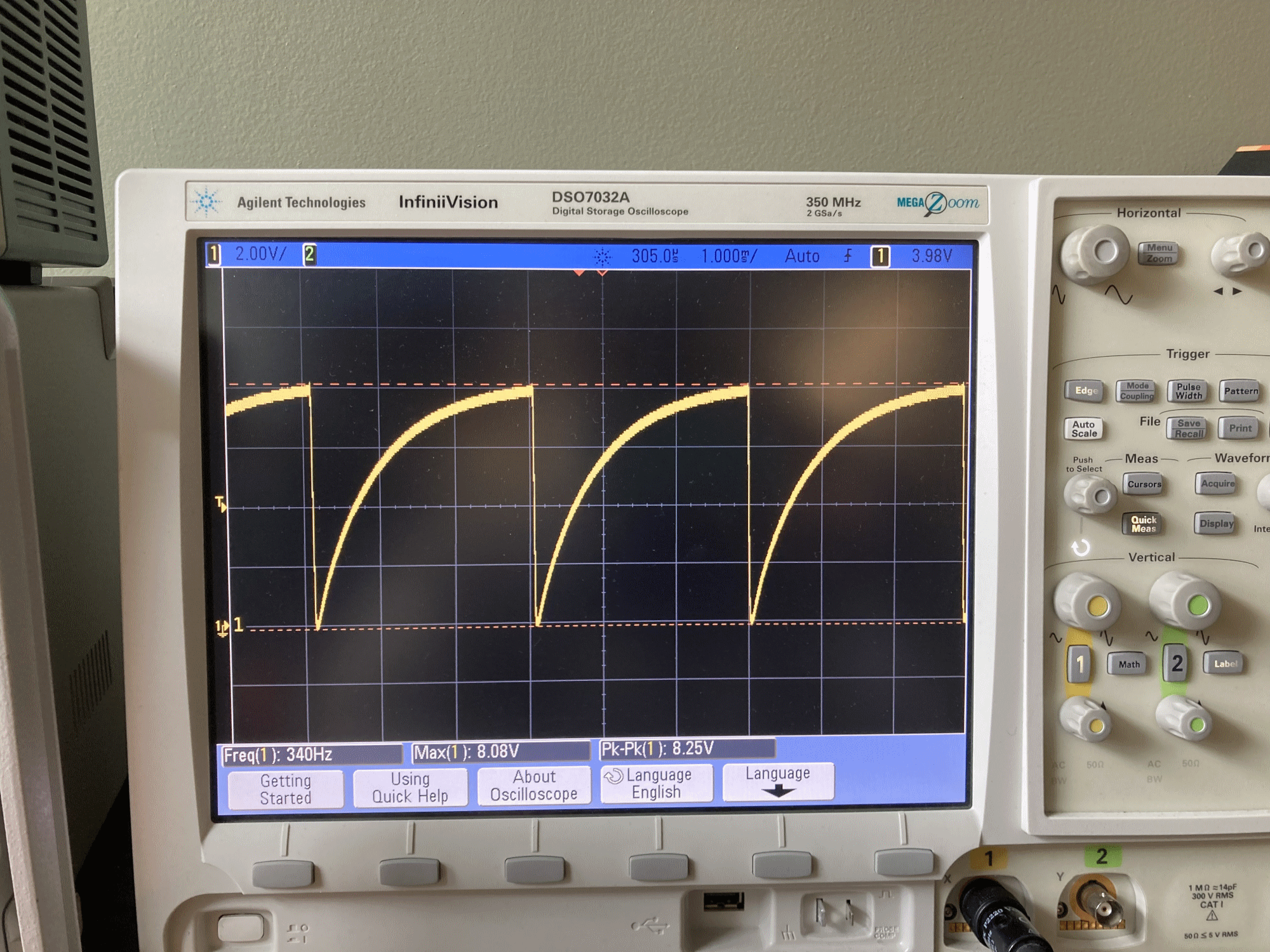Viewport: 1270px width, 952px height.
Task: Select channel 2 vertical scale knob
Action: click(1185, 602)
